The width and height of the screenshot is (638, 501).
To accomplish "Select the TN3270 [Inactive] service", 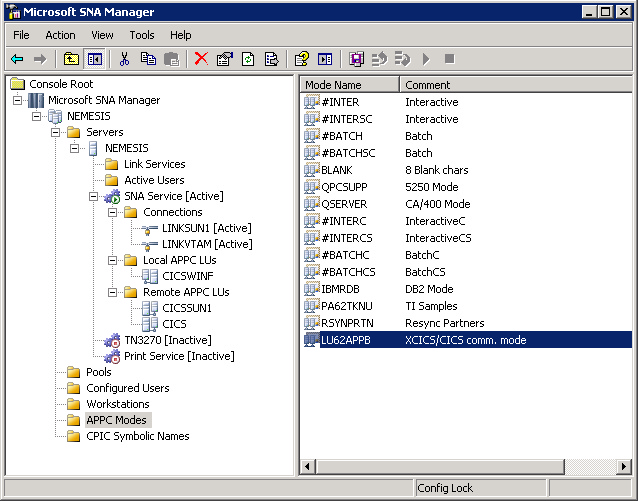I will [x=166, y=340].
